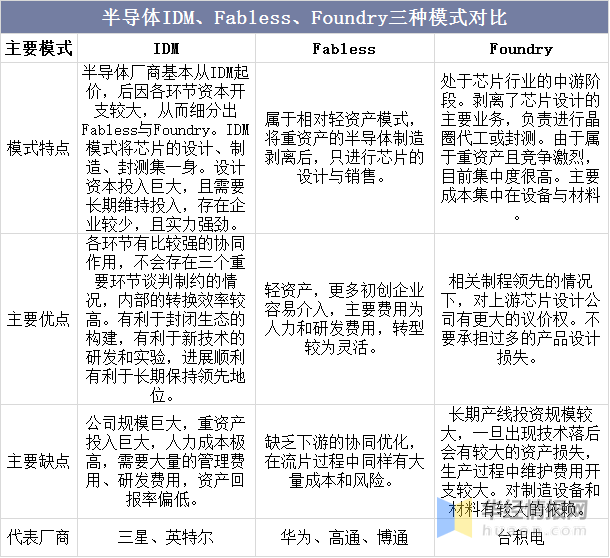Click IDM drawbacks cell '公司规模巨大，重资产投入巨大'
The image size is (610, 558).
click(x=166, y=461)
